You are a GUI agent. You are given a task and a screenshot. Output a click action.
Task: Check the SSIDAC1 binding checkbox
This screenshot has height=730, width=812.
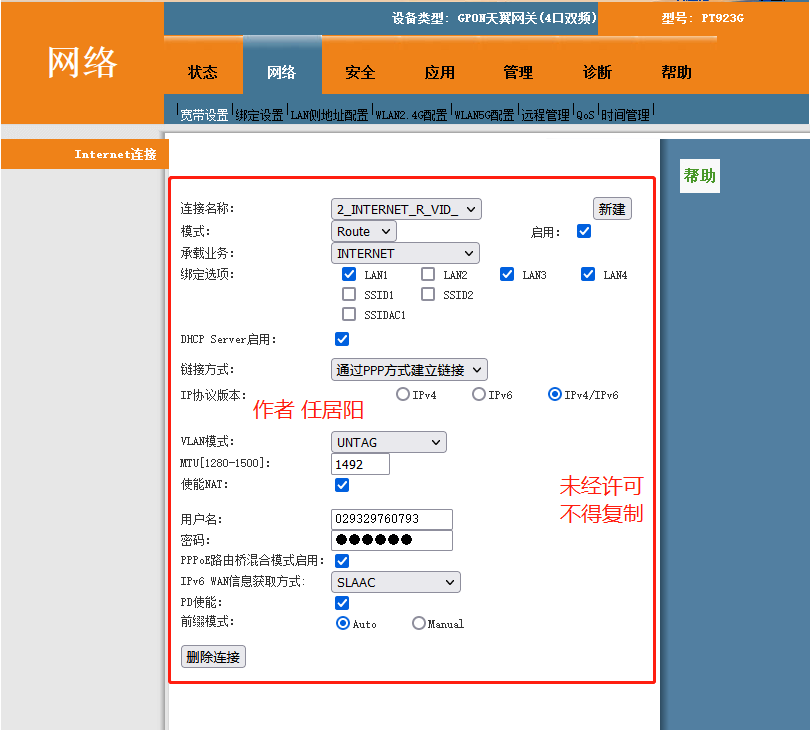349,314
